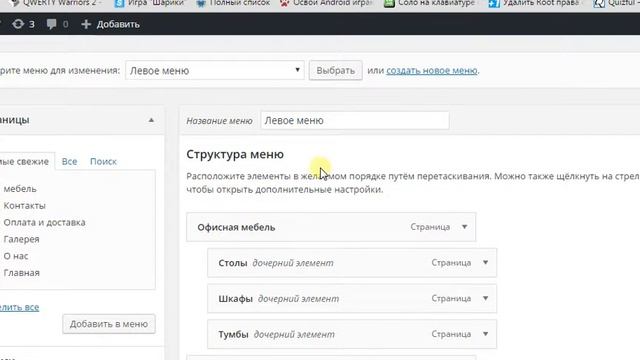This screenshot has height=360, width=640.
Task: Expand the Офисная мебель menu item arrow
Action: (x=464, y=227)
